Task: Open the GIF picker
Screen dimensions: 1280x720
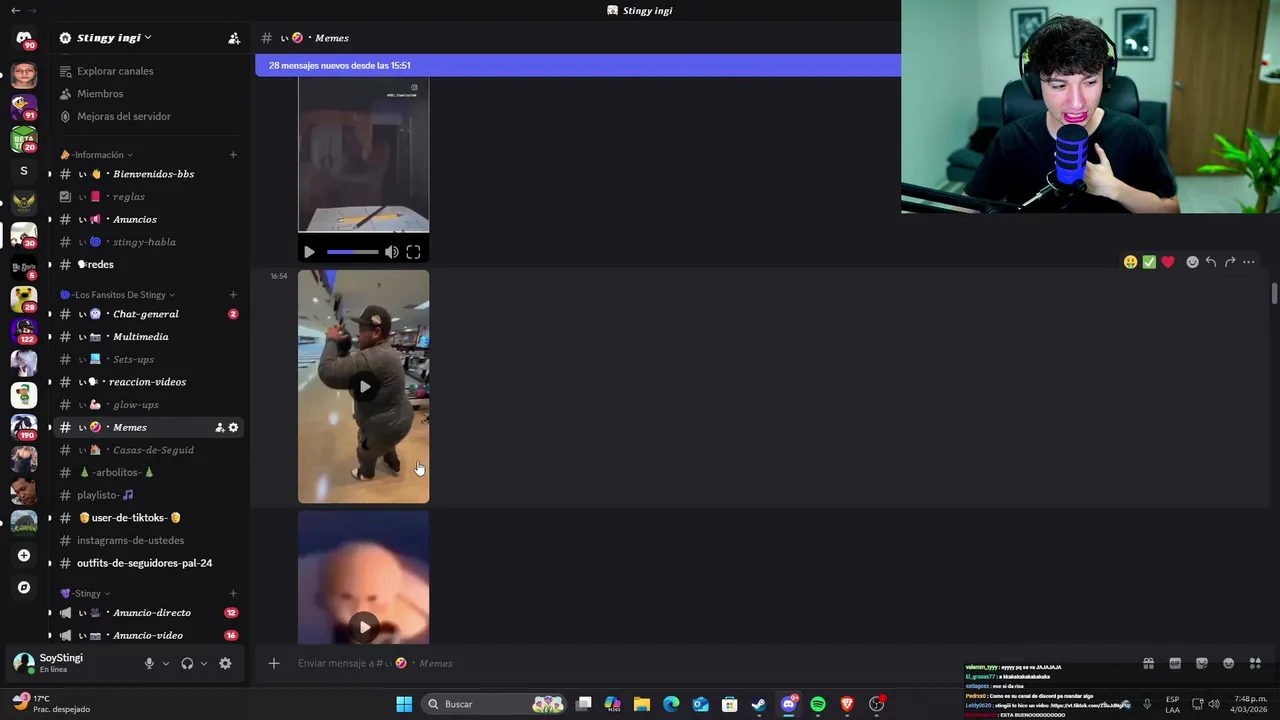Action: (1175, 663)
